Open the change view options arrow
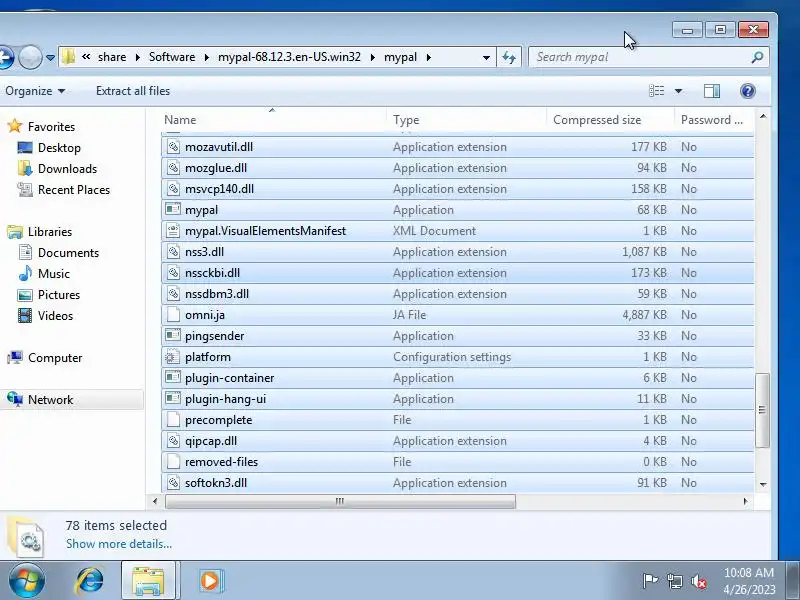Image resolution: width=800 pixels, height=600 pixels. tap(678, 91)
